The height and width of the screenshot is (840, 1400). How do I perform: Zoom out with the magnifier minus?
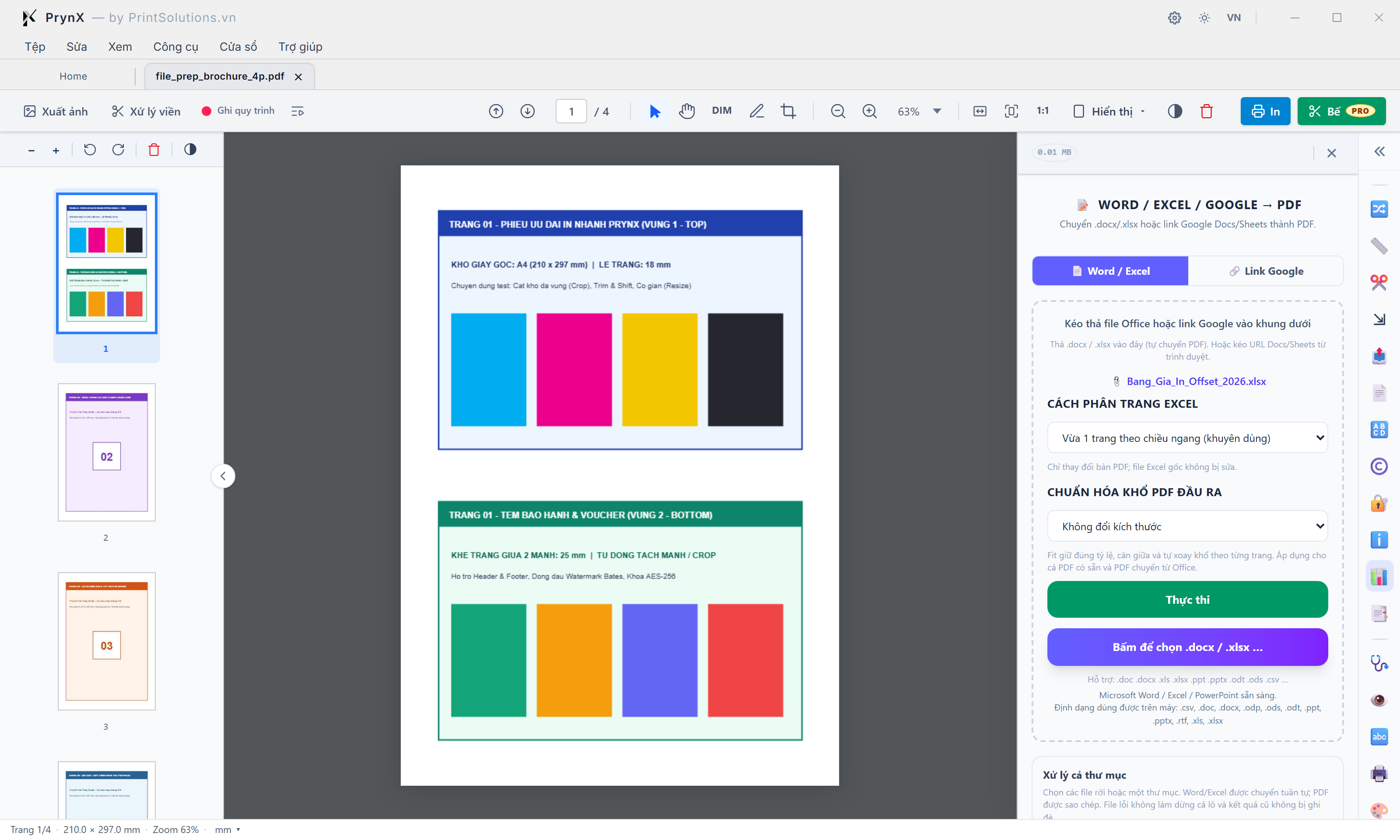pyautogui.click(x=838, y=111)
